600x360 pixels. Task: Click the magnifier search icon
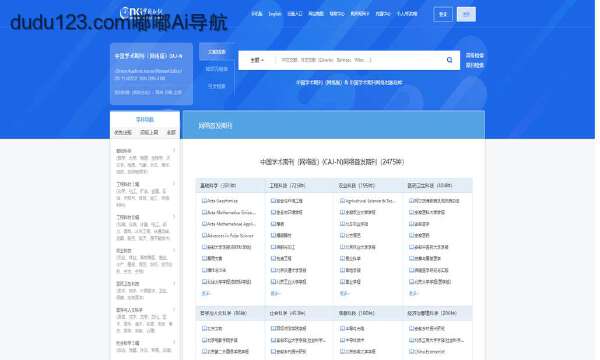(449, 60)
